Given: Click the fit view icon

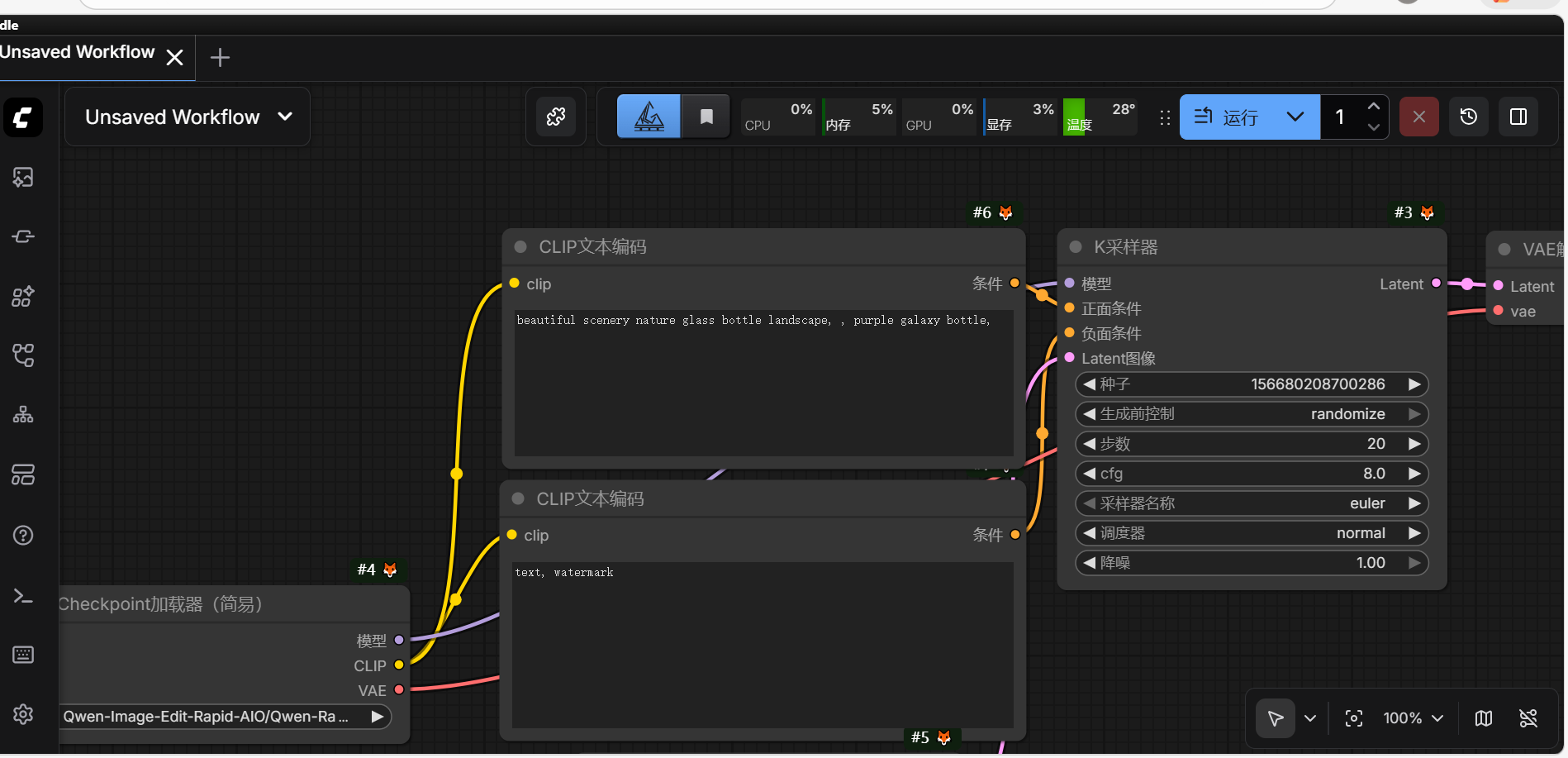Looking at the screenshot, I should [1353, 718].
